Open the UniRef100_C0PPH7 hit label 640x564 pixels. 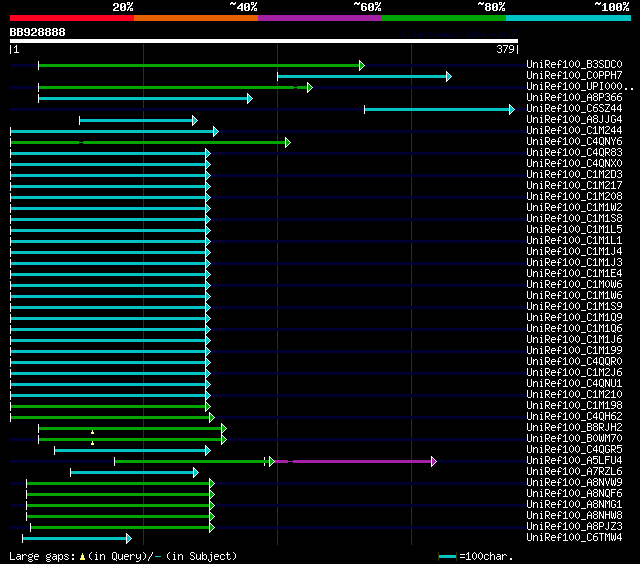pos(574,75)
